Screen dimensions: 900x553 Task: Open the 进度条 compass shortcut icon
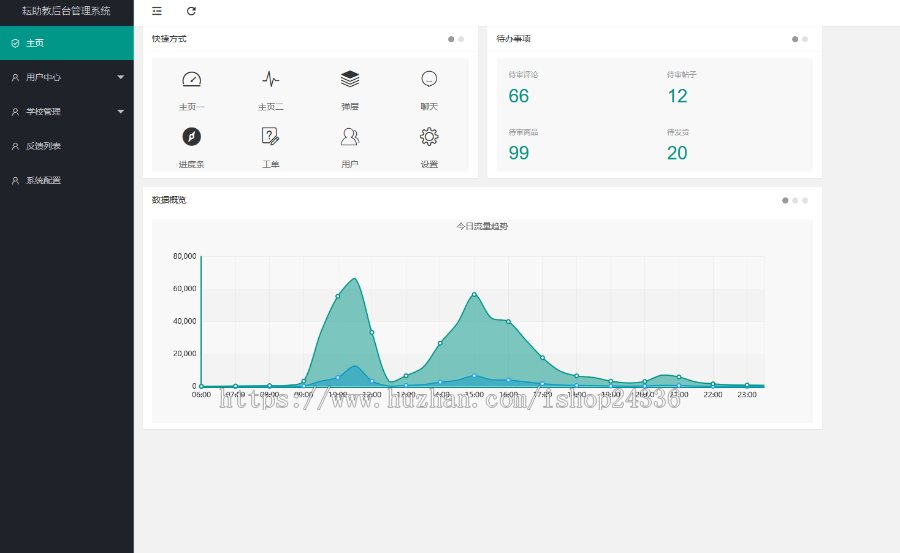192,137
